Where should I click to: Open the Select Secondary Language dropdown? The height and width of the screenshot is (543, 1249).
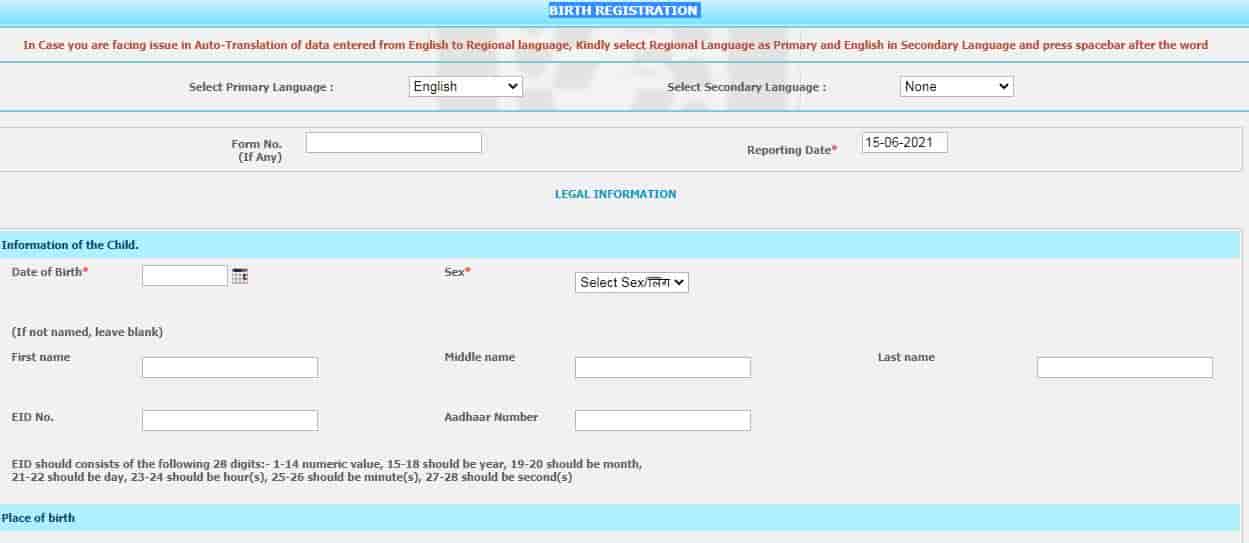957,87
